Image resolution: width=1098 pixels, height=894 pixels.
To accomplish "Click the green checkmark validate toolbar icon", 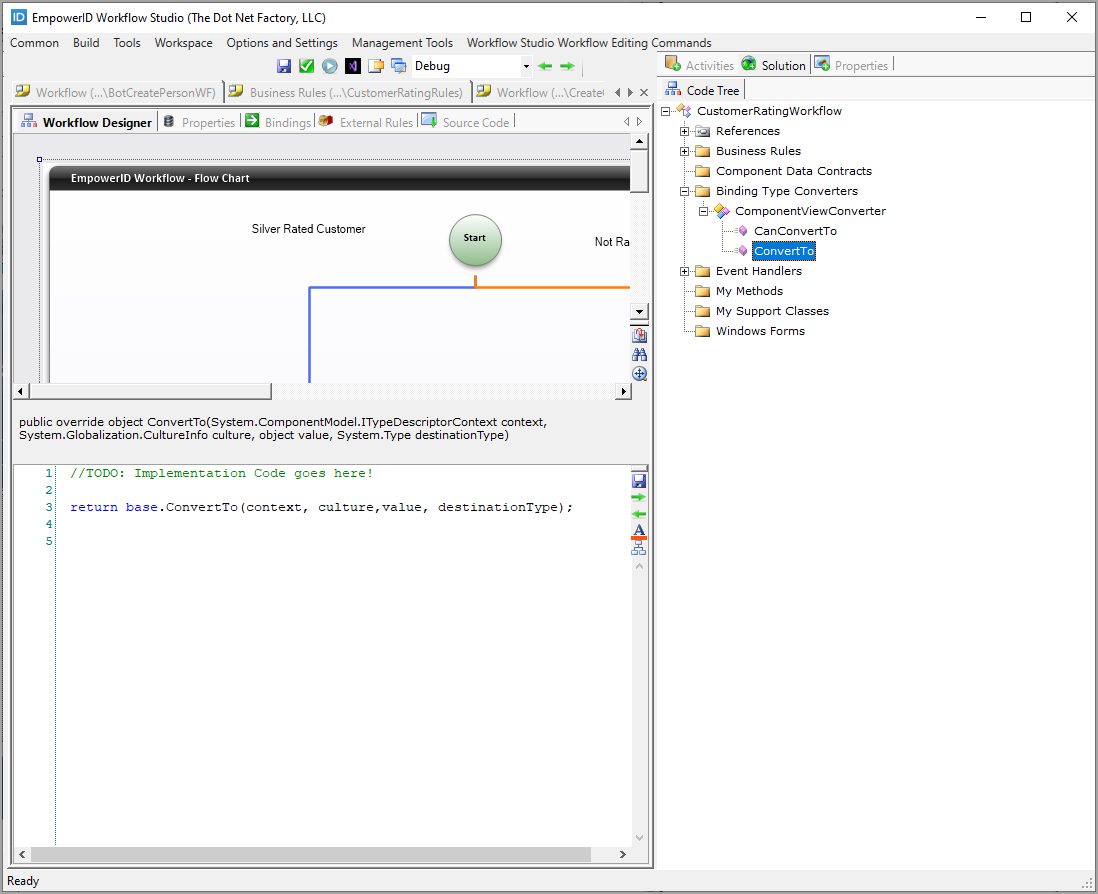I will tap(307, 67).
